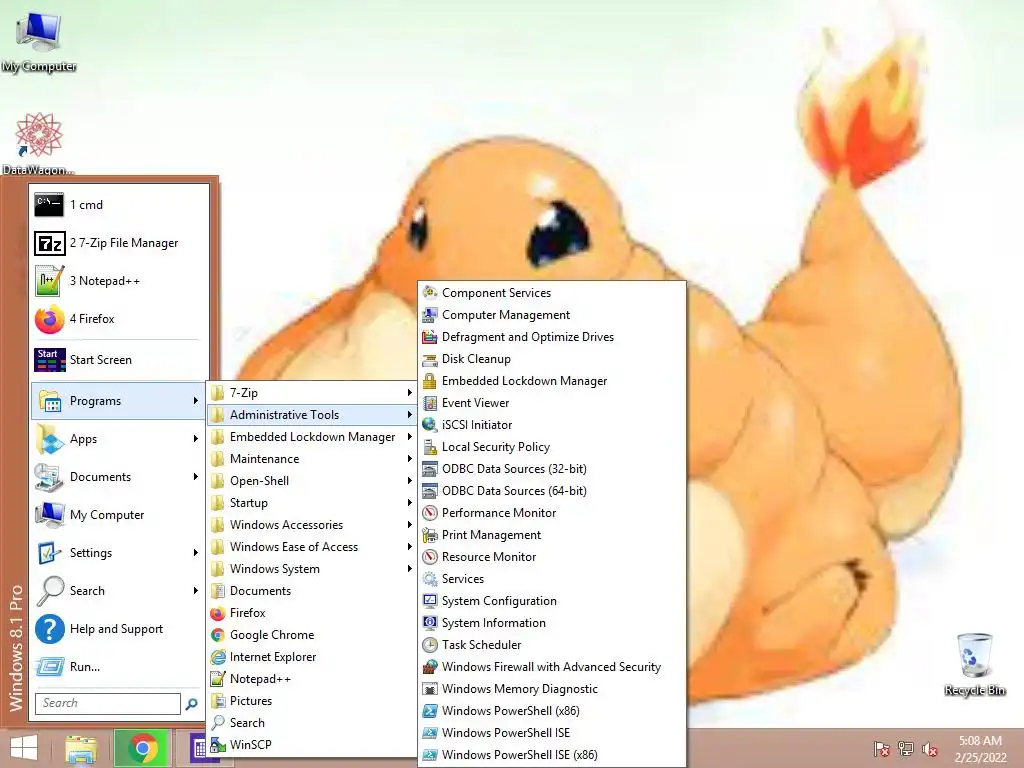Screen dimensions: 1024x768
Task: Launch Firefox from pinned item 4
Action: [x=49, y=319]
